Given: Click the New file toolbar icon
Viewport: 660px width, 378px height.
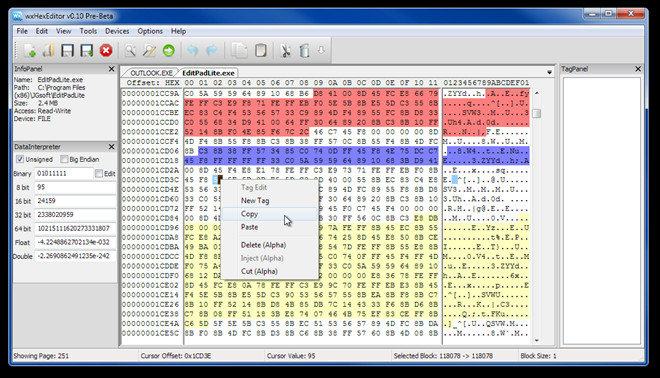Looking at the screenshot, I should tap(29, 51).
